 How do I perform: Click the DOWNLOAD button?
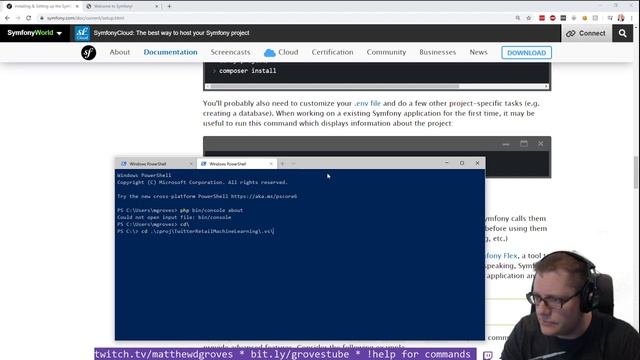point(526,53)
